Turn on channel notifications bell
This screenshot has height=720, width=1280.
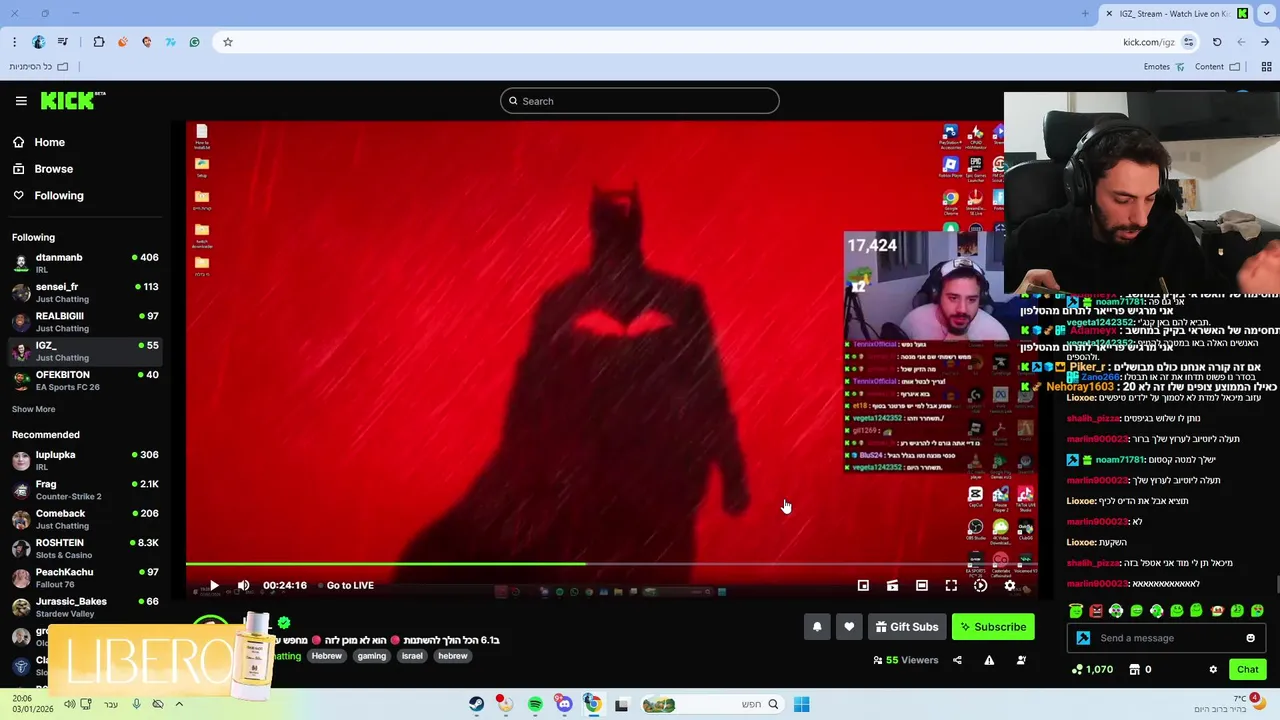tap(817, 627)
